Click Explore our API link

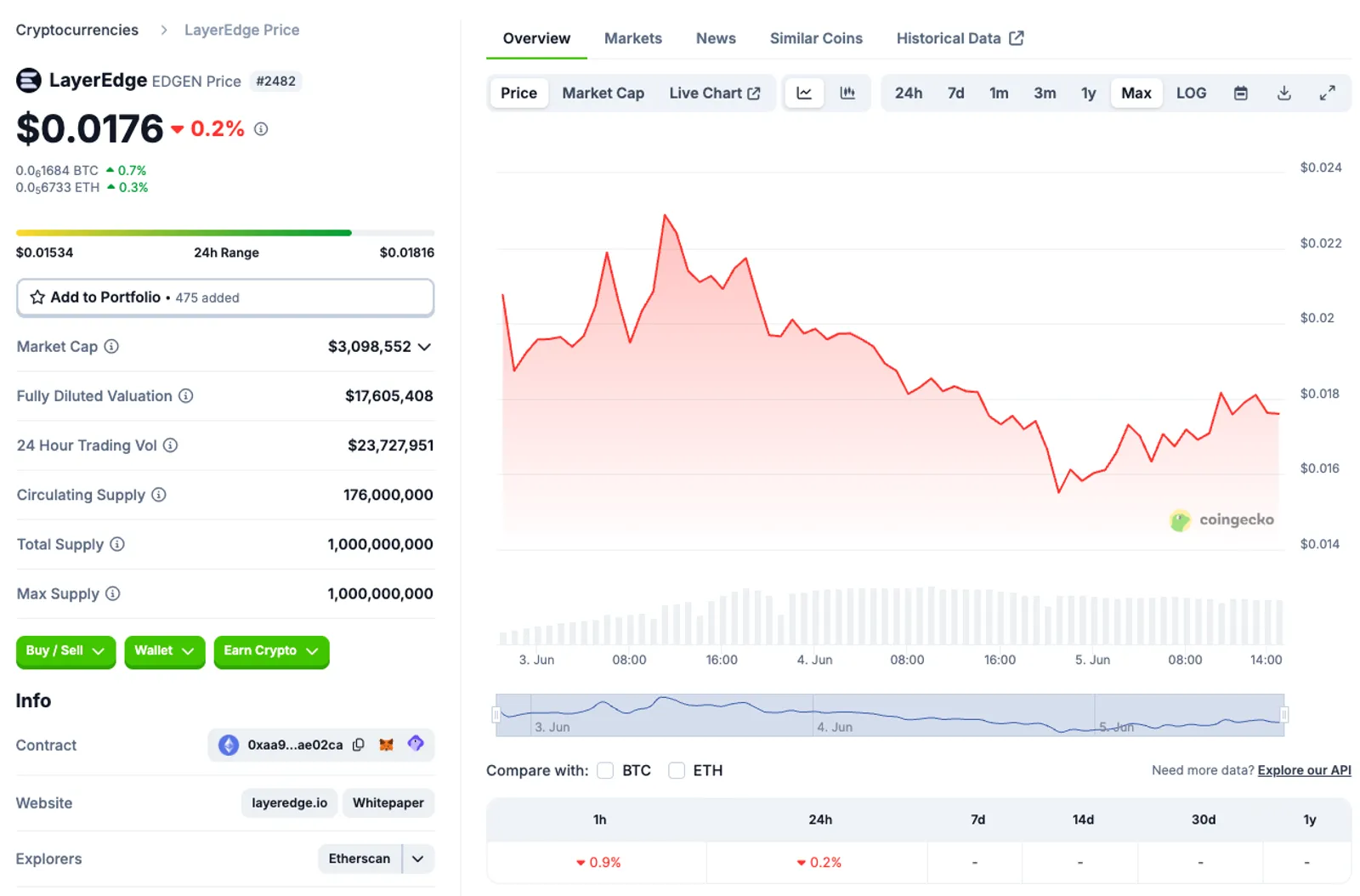[x=1304, y=770]
